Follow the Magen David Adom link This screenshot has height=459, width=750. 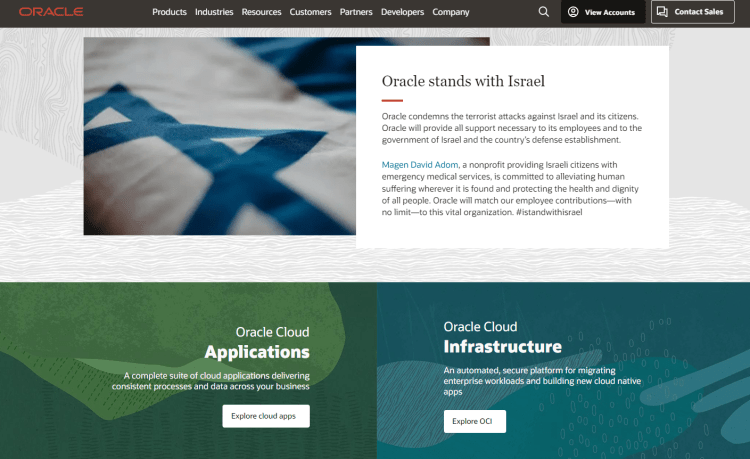420,164
